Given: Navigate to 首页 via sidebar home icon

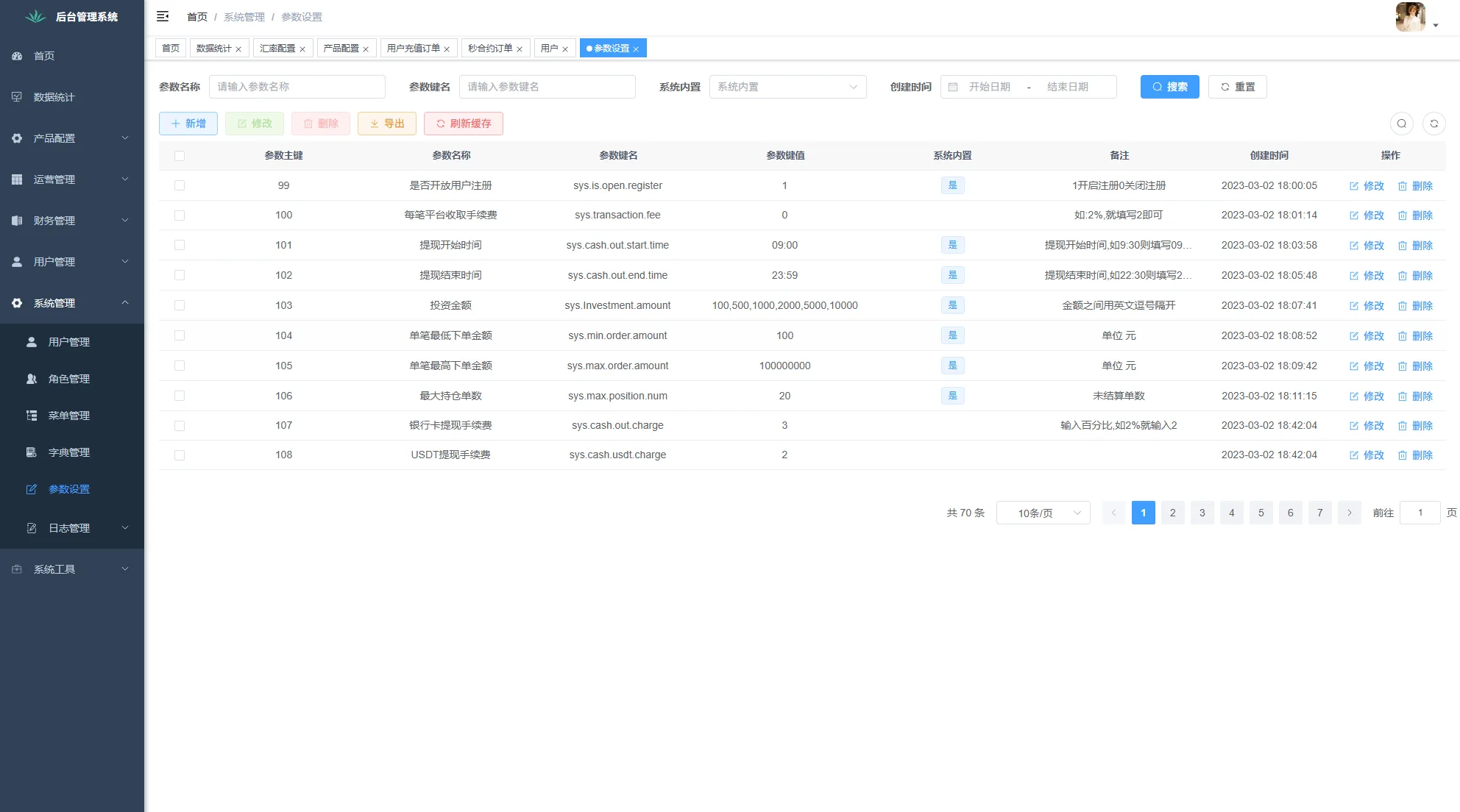Looking at the screenshot, I should click(42, 56).
